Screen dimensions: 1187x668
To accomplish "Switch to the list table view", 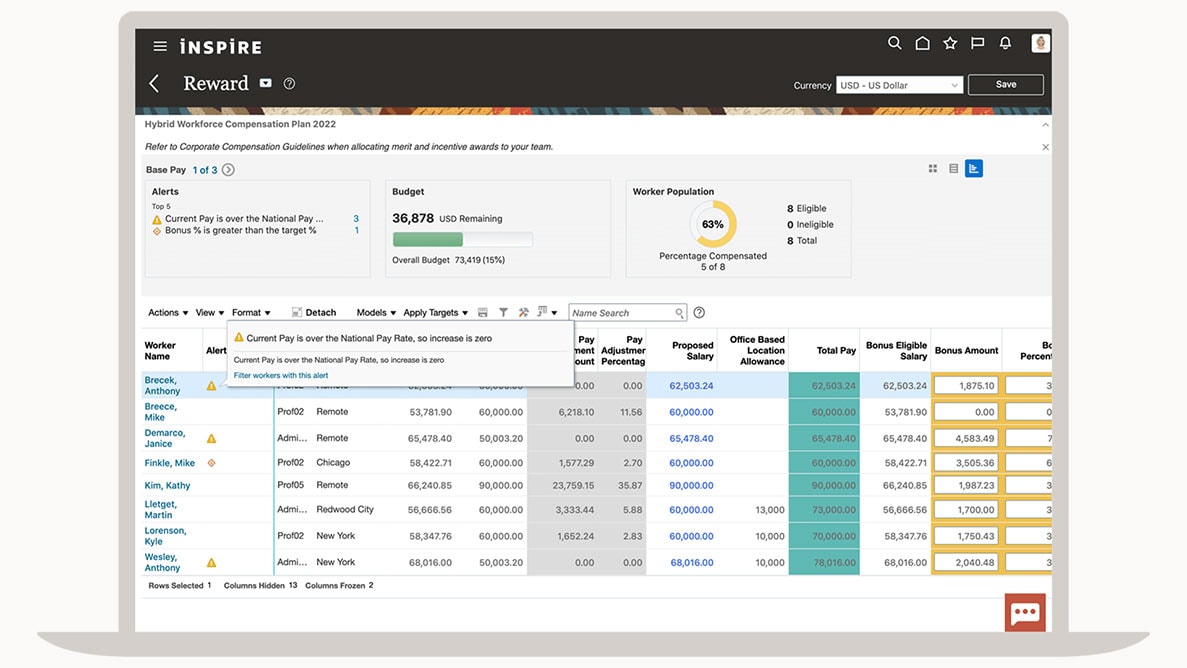I will point(953,169).
